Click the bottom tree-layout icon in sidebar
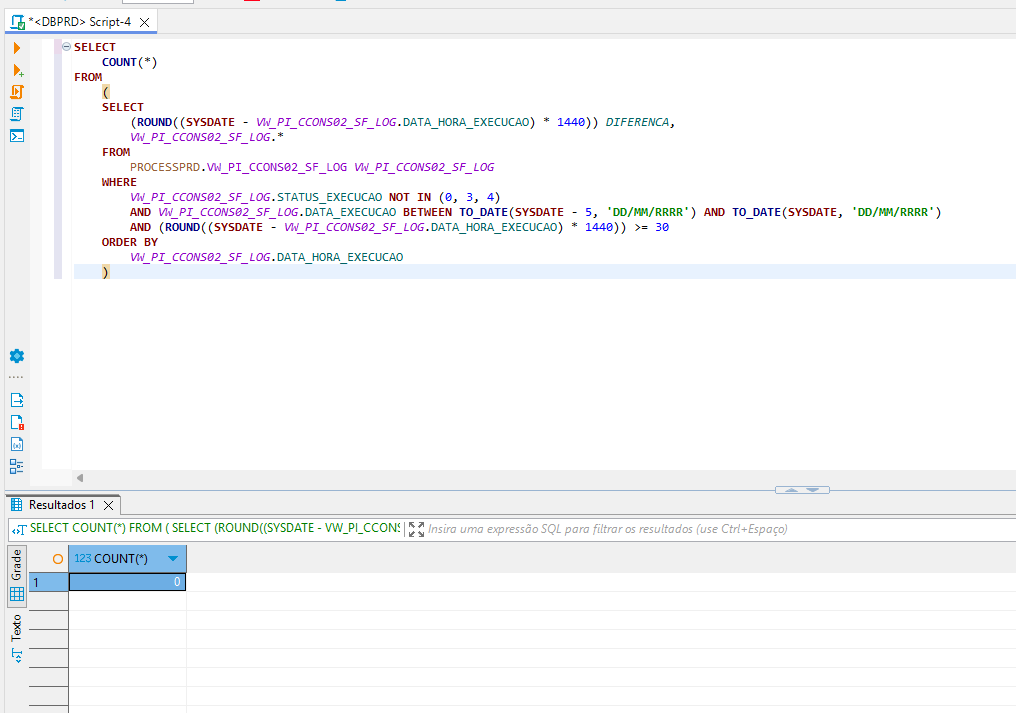The width and height of the screenshot is (1016, 713). 17,466
